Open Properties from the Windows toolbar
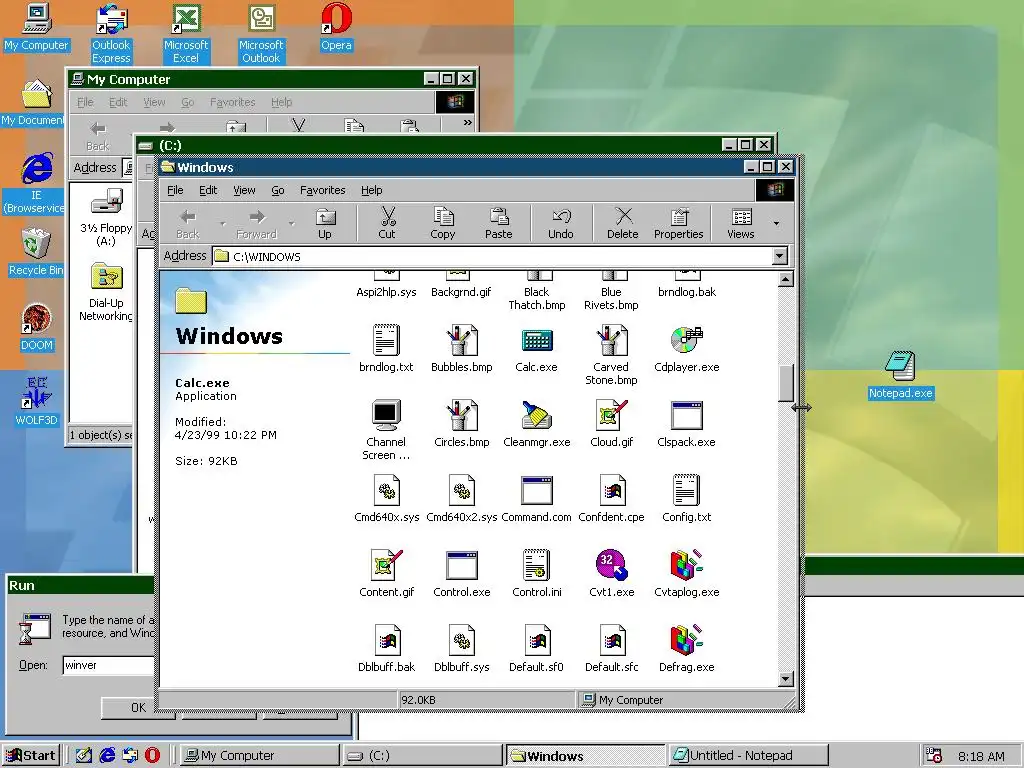The image size is (1024, 768). point(679,224)
